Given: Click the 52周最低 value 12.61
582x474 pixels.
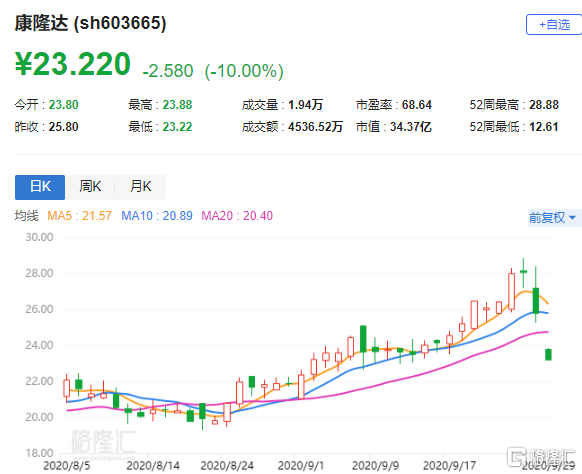Looking at the screenshot, I should [544, 127].
